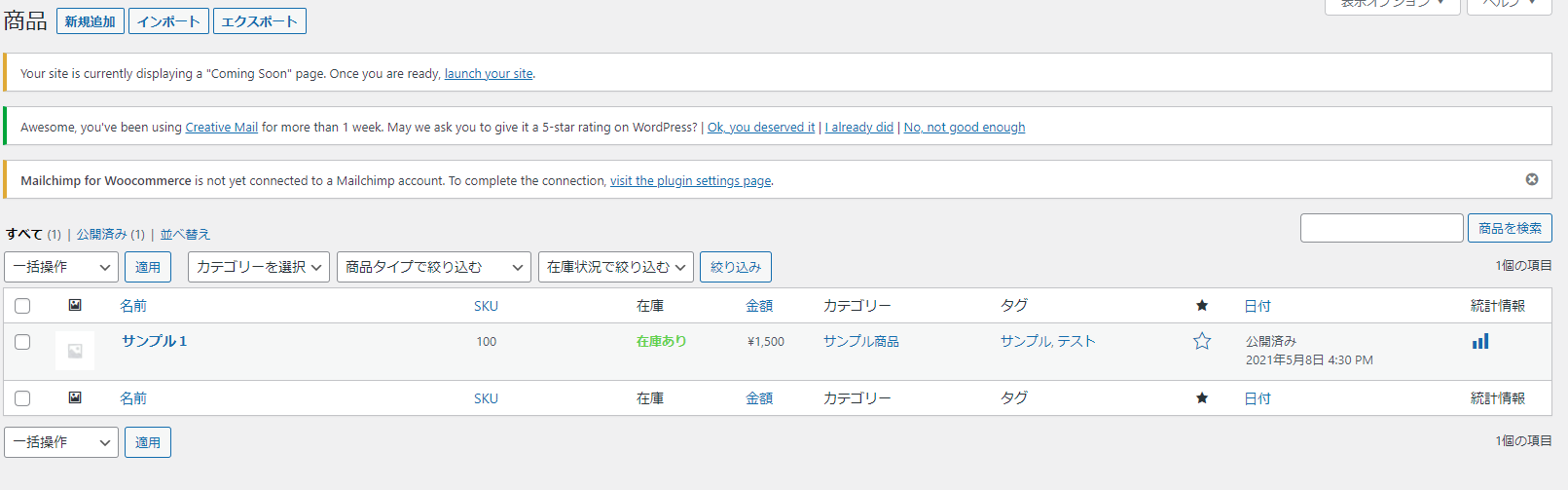This screenshot has width=1568, height=490.
Task: Expand the カテゴリーを選択 dropdown
Action: [x=259, y=267]
